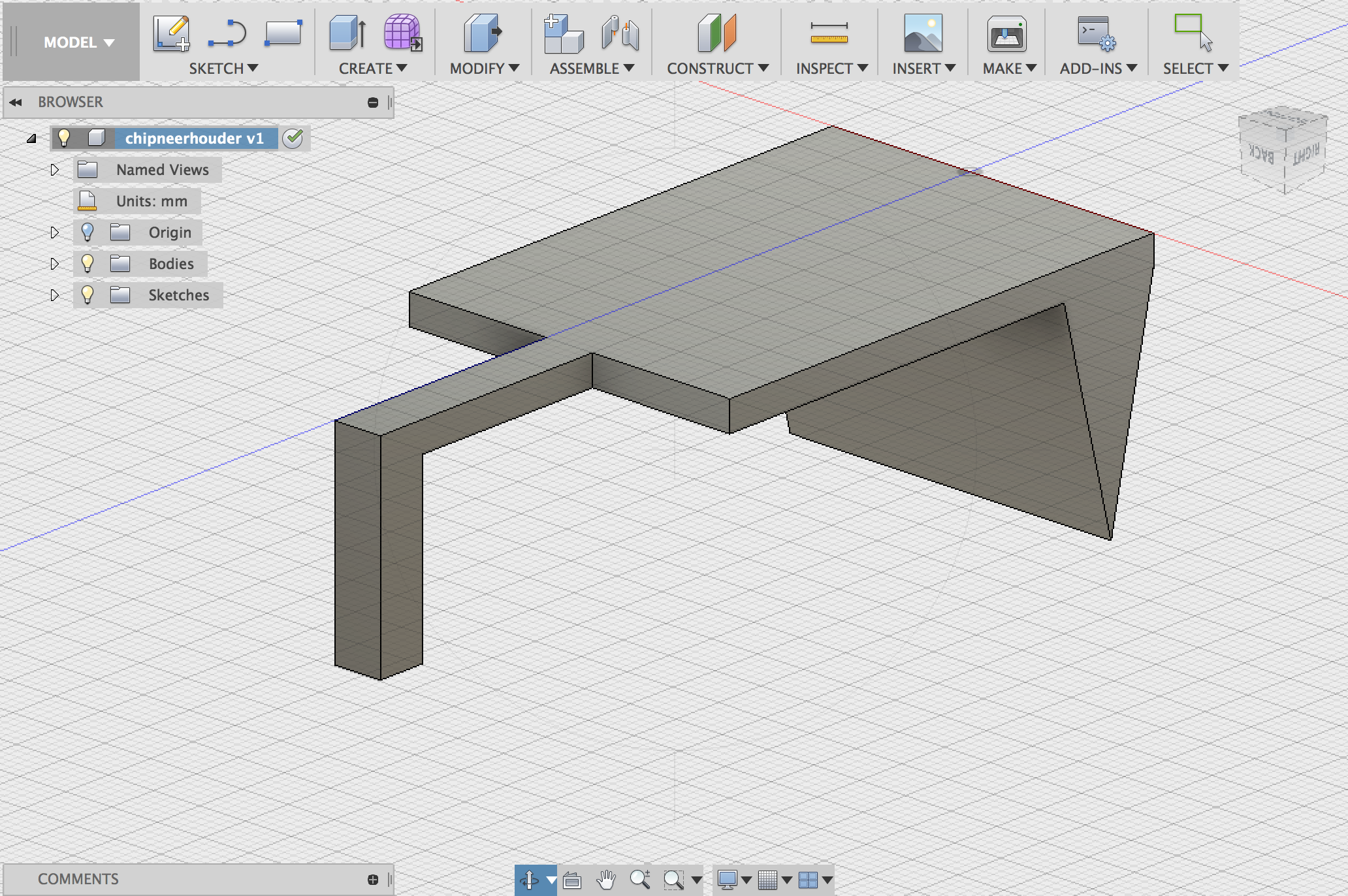Collapse the Browser panel with minus button
The width and height of the screenshot is (1348, 896).
[373, 103]
